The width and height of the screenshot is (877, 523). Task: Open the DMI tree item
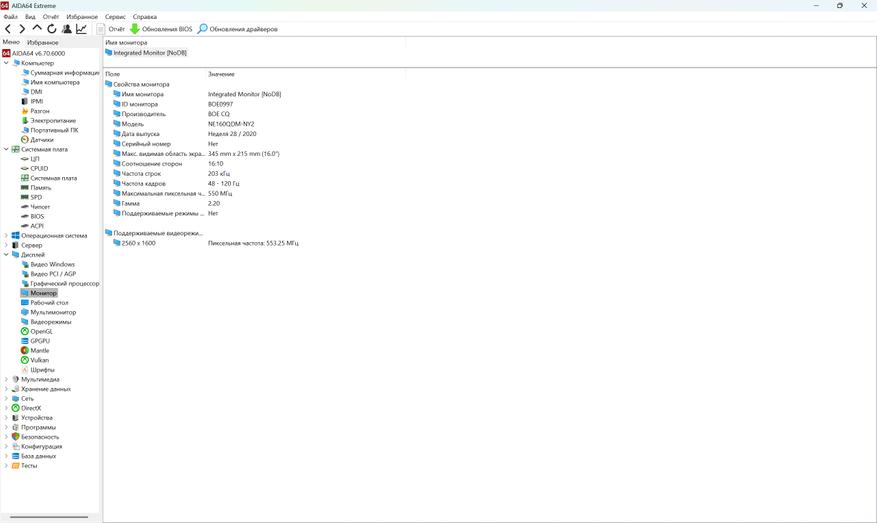coord(32,92)
